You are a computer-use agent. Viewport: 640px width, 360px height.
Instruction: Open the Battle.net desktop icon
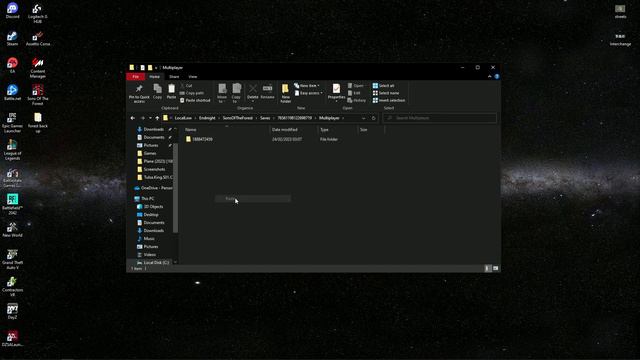point(12,93)
